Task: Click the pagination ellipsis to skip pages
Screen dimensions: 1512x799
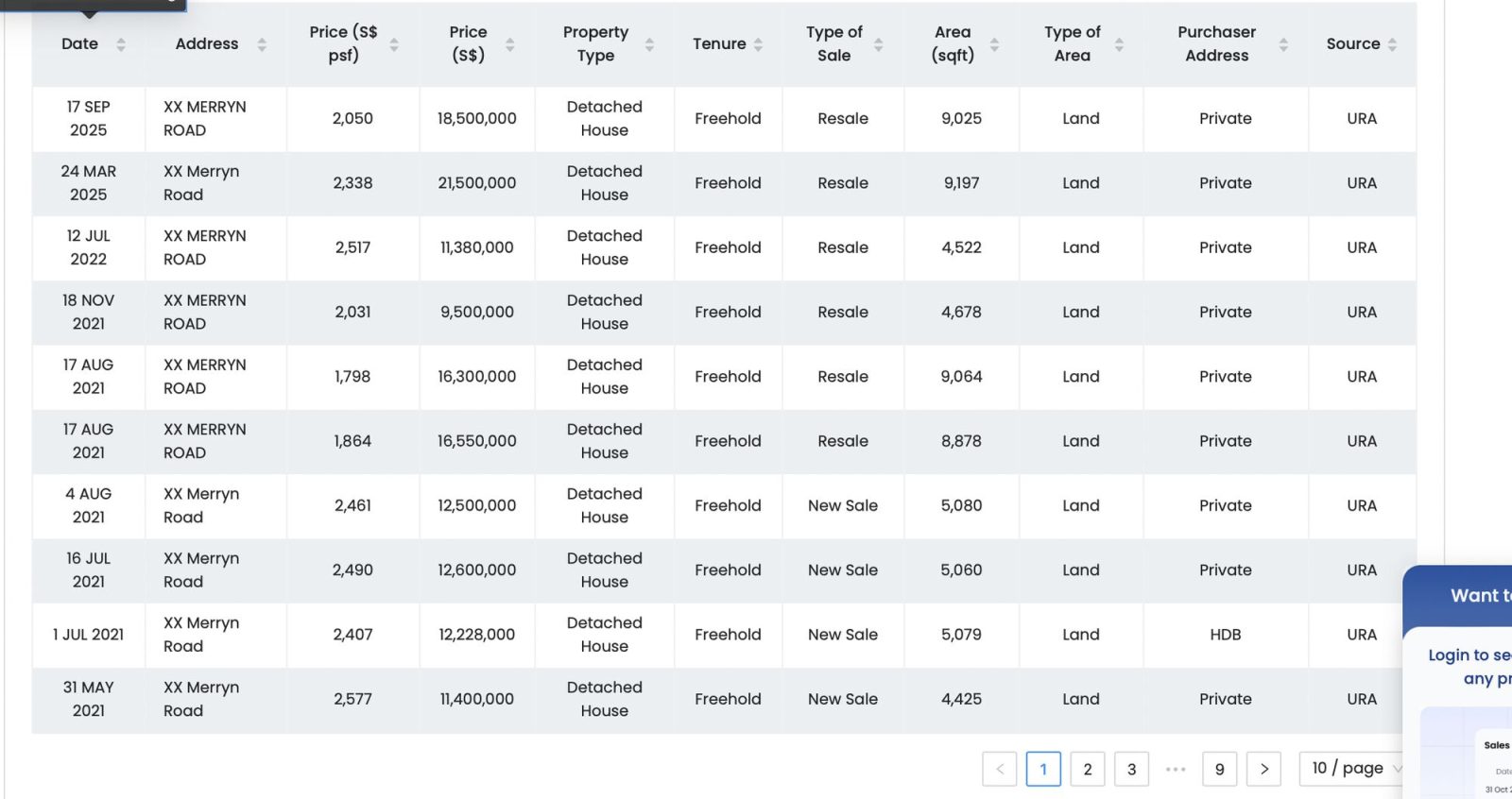Action: click(1176, 769)
